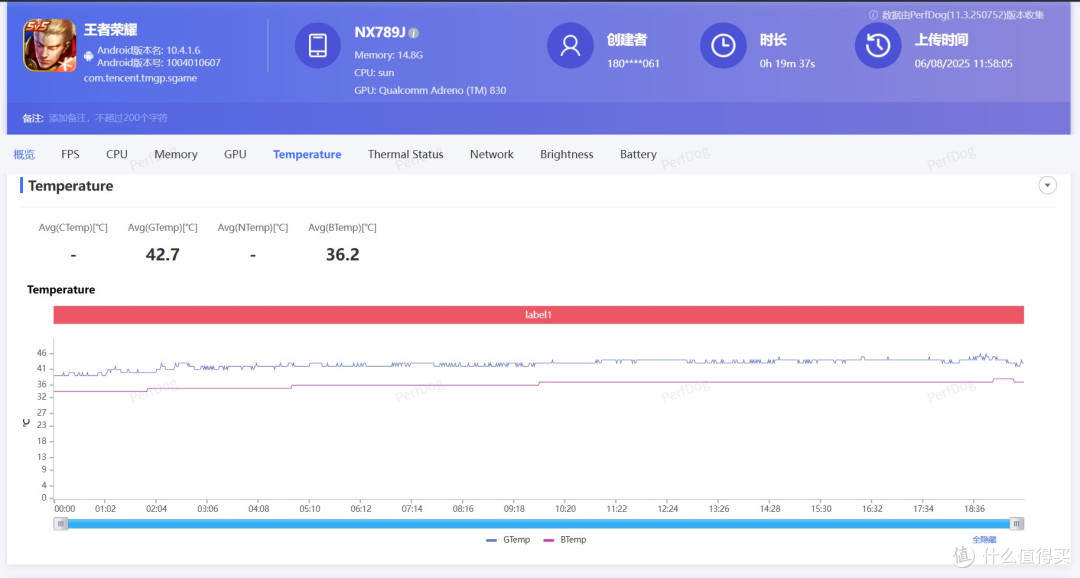The width and height of the screenshot is (1080, 578).
Task: Click the Avg(BTemp) value 36.2
Action: (342, 254)
